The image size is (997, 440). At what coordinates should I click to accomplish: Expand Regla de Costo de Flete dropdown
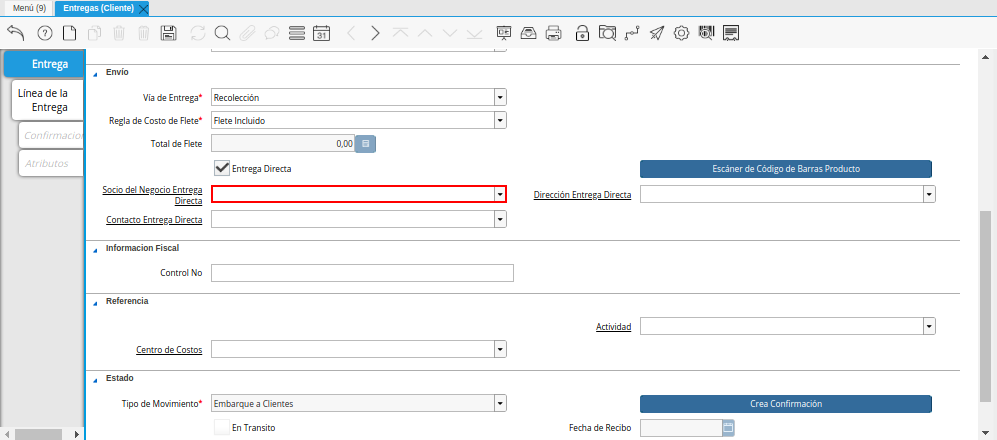click(500, 120)
